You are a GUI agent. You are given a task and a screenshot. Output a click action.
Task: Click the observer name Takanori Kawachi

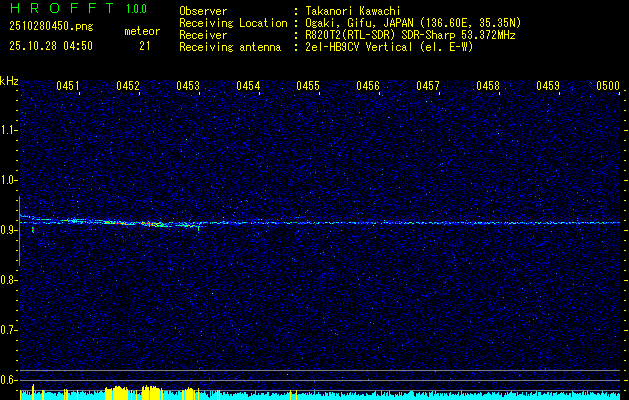352,10
